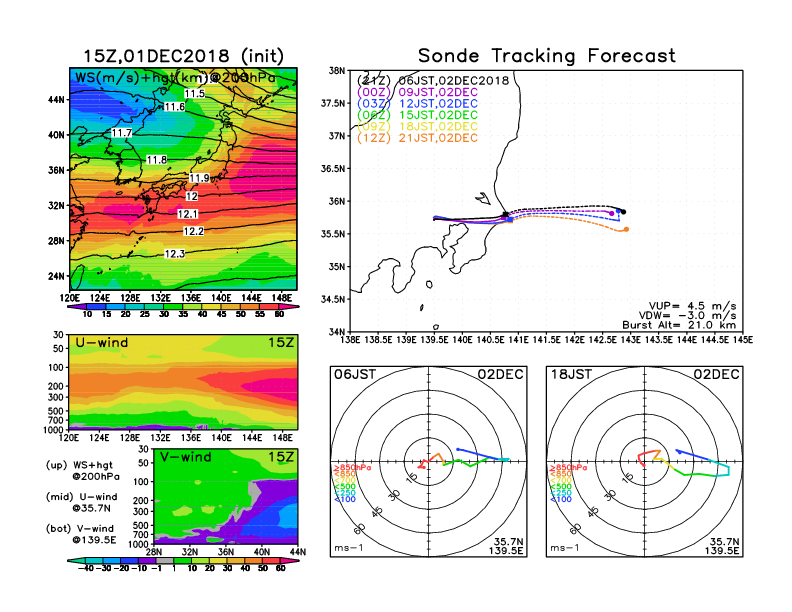Click the 'Sonde Tracking Forecast' heading
Viewport: 792px width, 612px height.
tap(547, 55)
